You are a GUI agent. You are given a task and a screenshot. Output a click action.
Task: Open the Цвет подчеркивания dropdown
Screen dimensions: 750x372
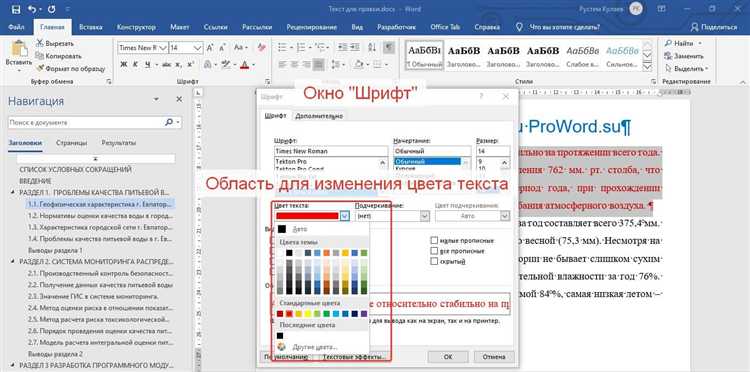pos(505,216)
